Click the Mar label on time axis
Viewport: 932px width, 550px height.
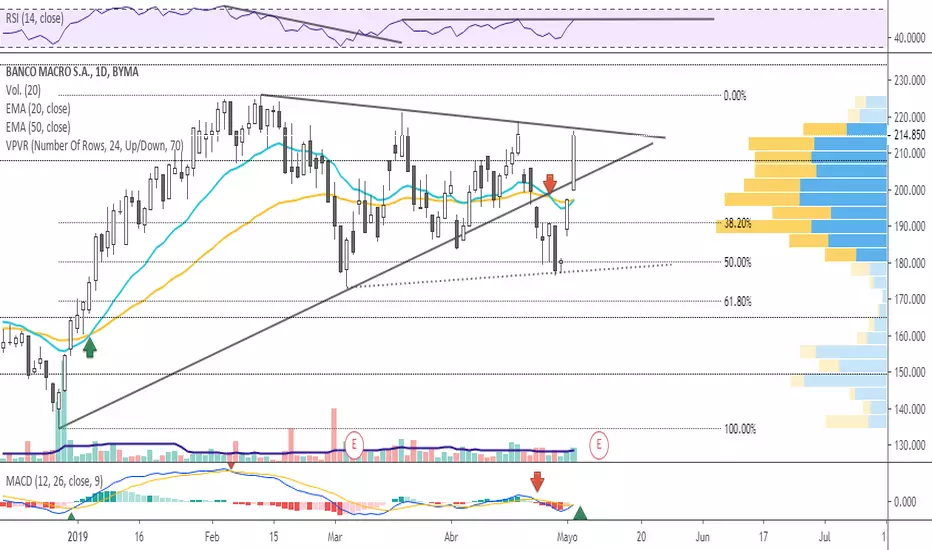pos(335,537)
